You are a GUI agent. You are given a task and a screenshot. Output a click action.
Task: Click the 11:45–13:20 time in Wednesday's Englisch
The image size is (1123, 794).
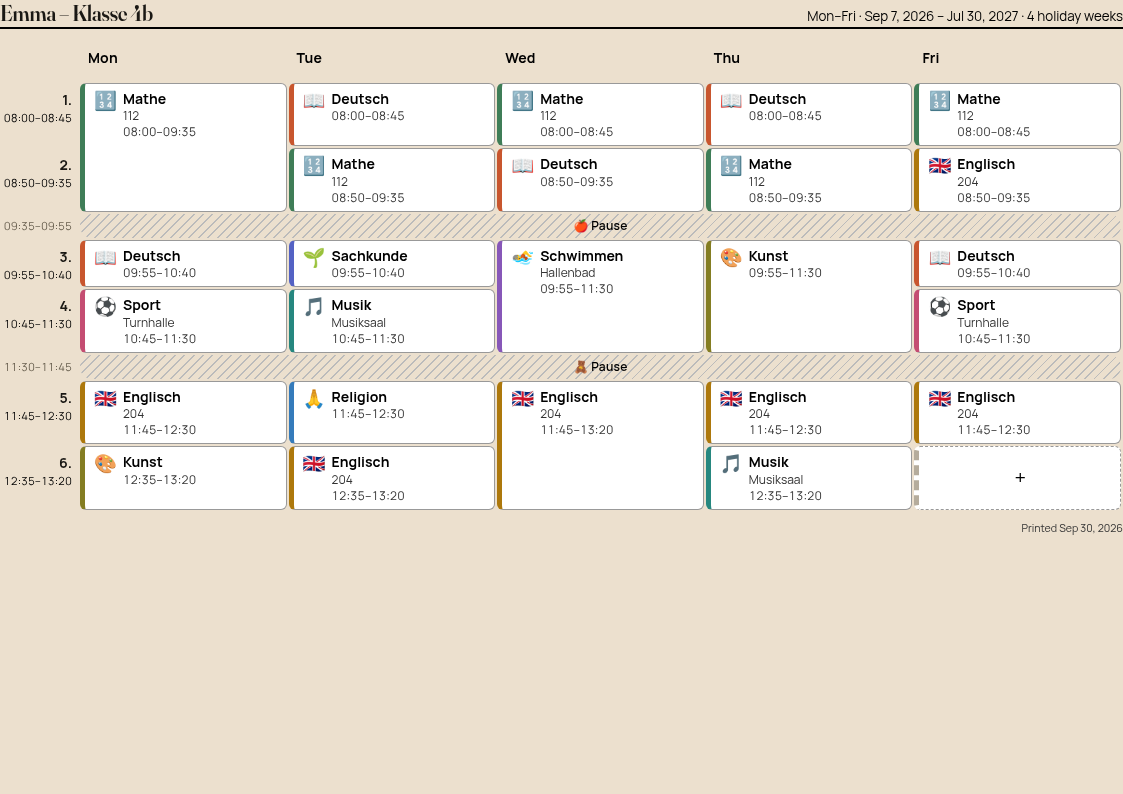(x=577, y=430)
